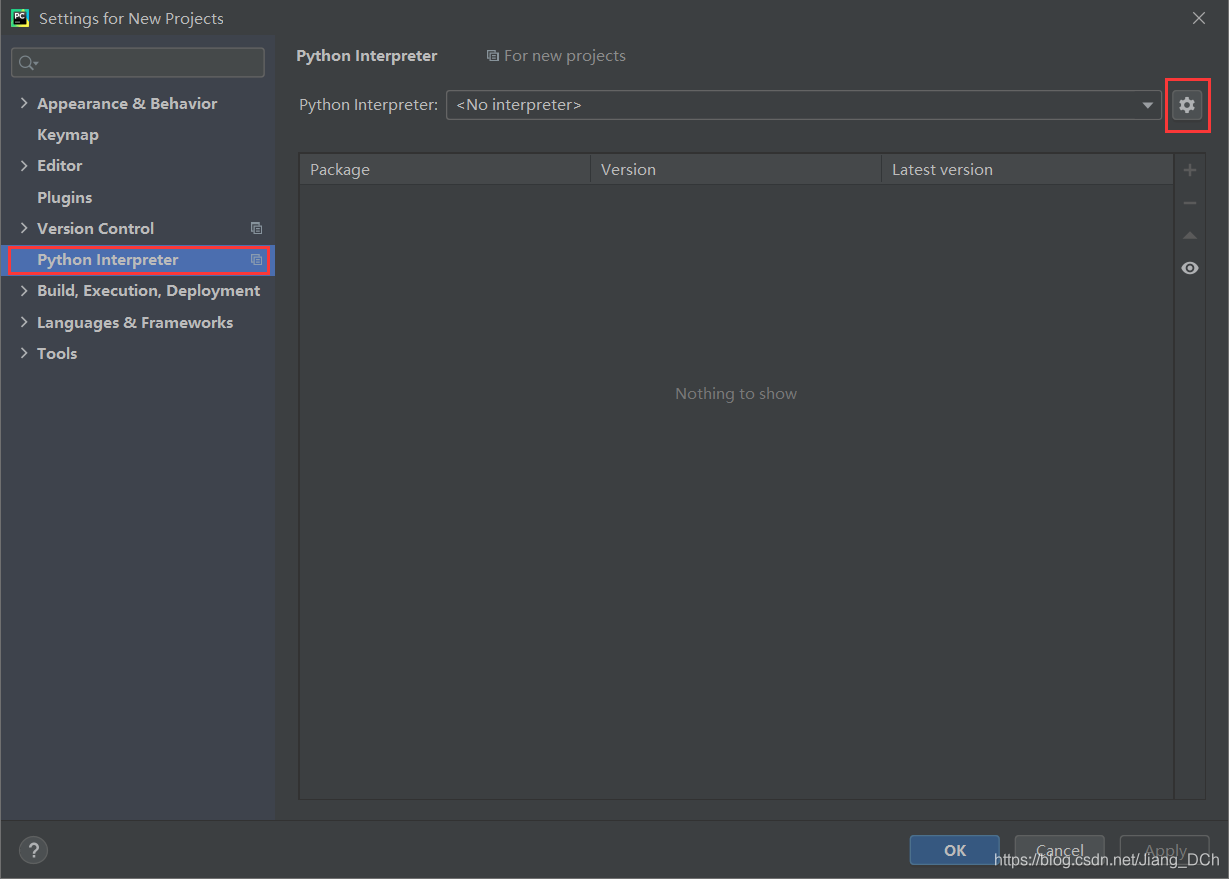Open Editor settings page
The height and width of the screenshot is (879, 1229).
pyautogui.click(x=60, y=165)
